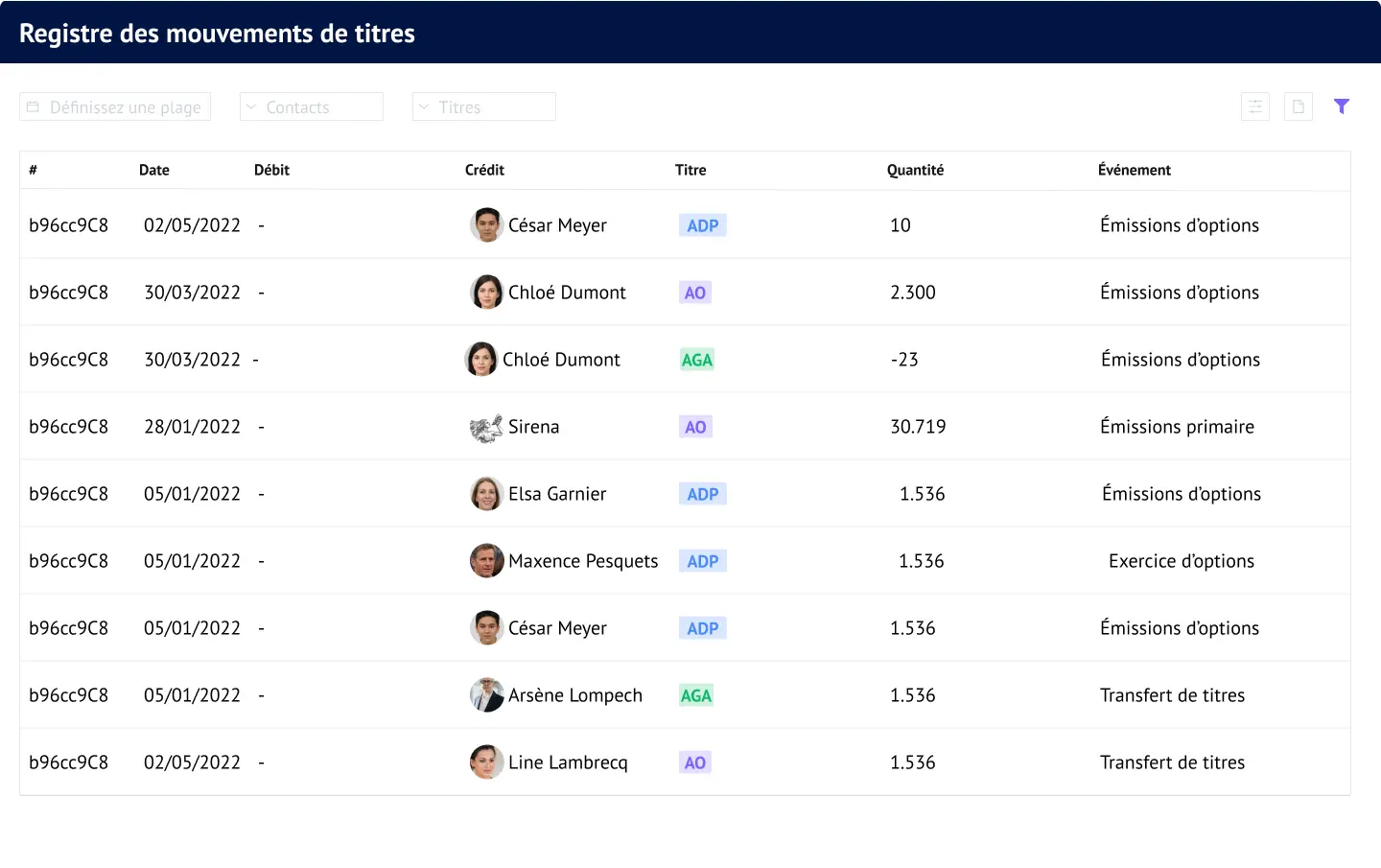Screen dimensions: 1381x868
Task: Open the Titres filter dropdown
Action: (x=483, y=106)
